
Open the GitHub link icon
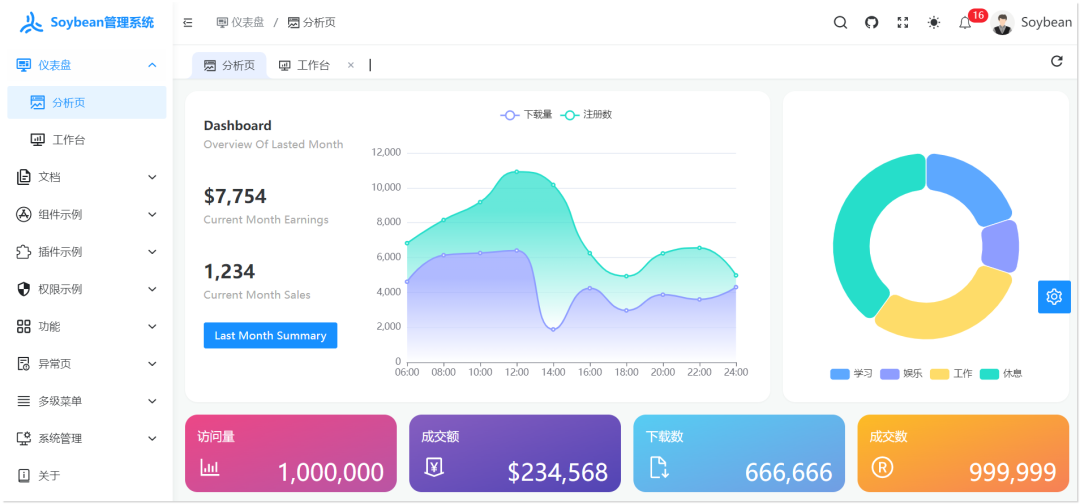pos(872,23)
